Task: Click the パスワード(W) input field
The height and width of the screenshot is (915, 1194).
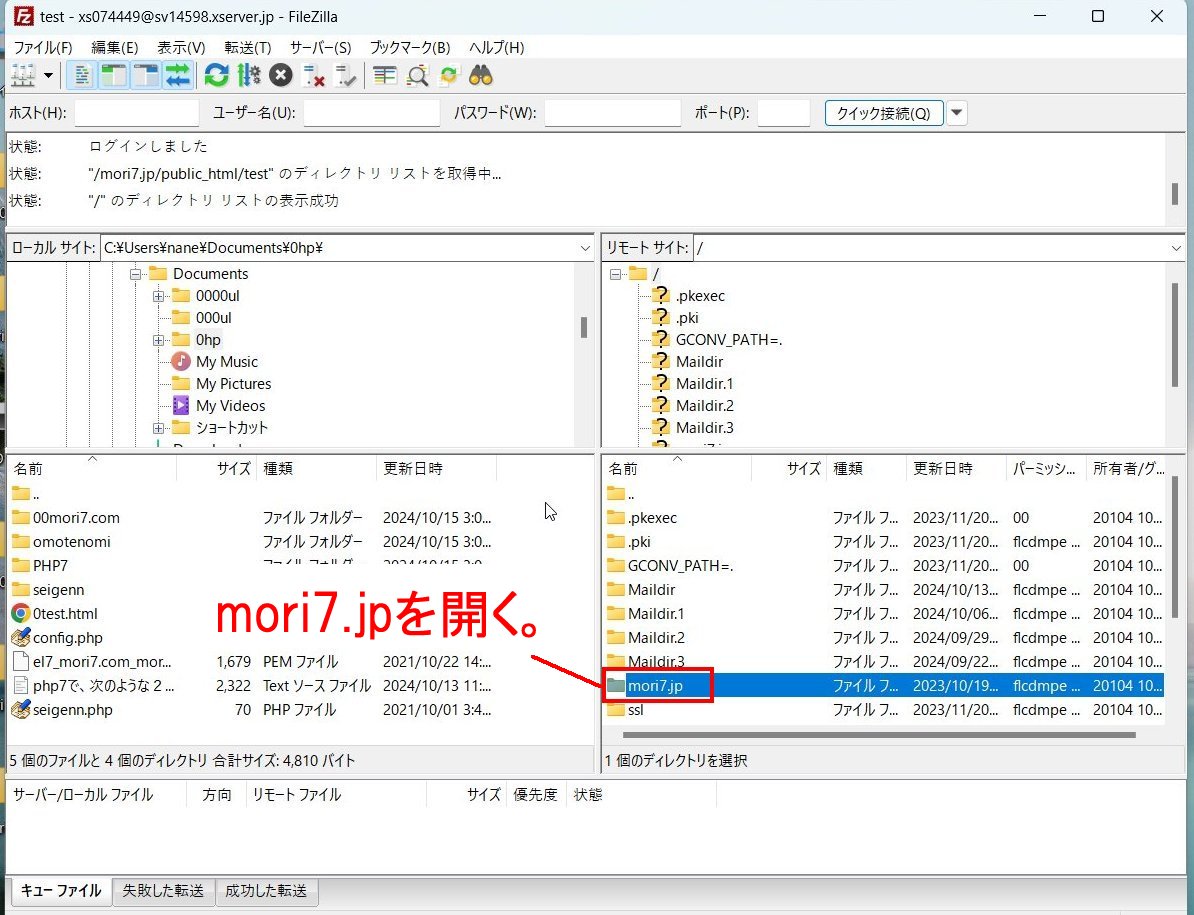Action: point(612,113)
